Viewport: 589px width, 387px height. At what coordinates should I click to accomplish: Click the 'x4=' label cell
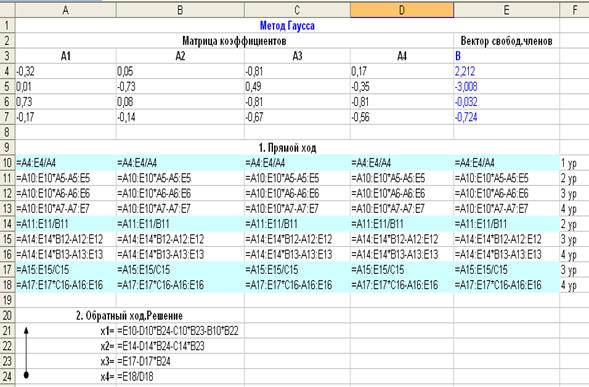(x=65, y=376)
